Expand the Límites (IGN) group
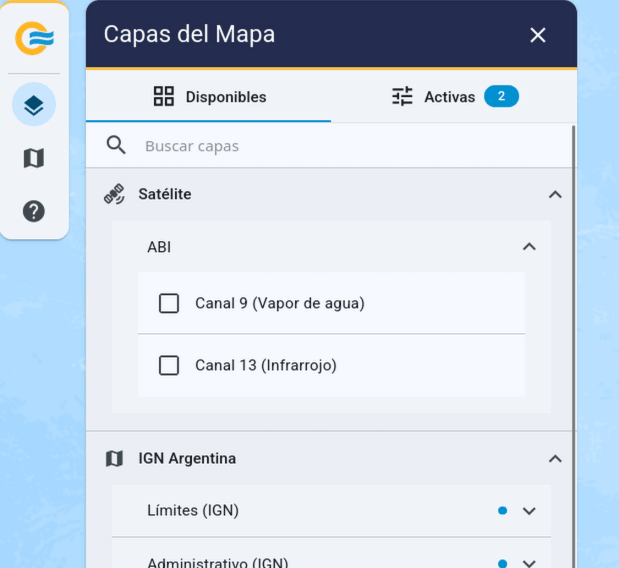 click(529, 511)
